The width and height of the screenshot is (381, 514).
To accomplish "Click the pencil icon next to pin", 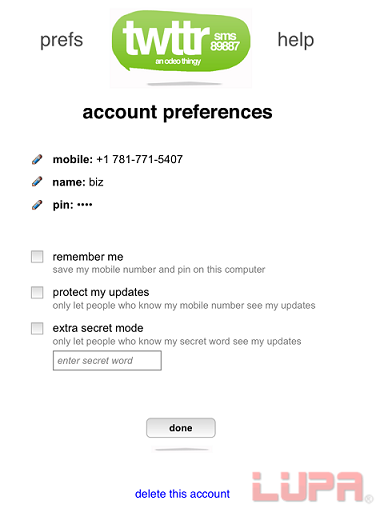I will pos(37,205).
